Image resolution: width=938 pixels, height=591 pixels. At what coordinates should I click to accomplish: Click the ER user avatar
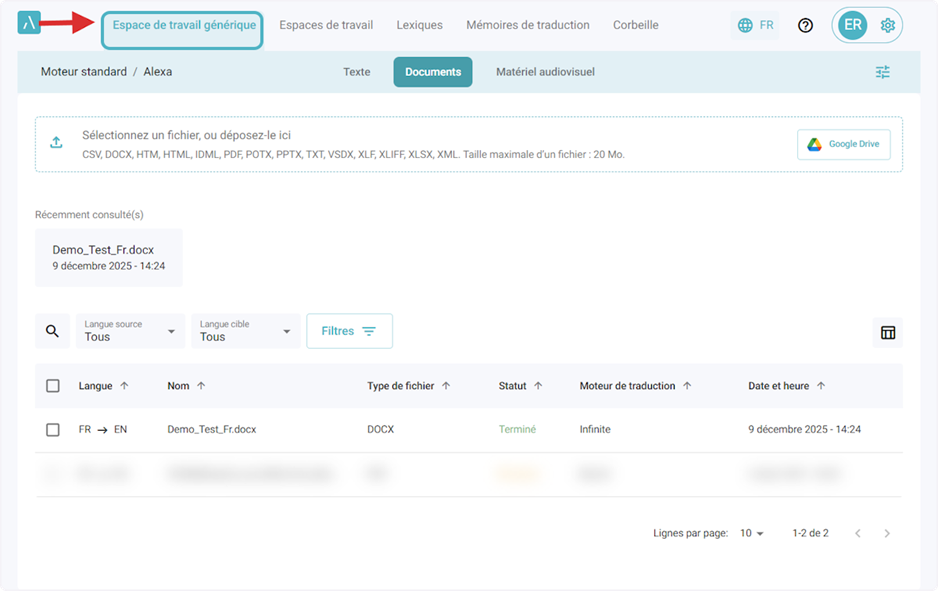coord(853,25)
